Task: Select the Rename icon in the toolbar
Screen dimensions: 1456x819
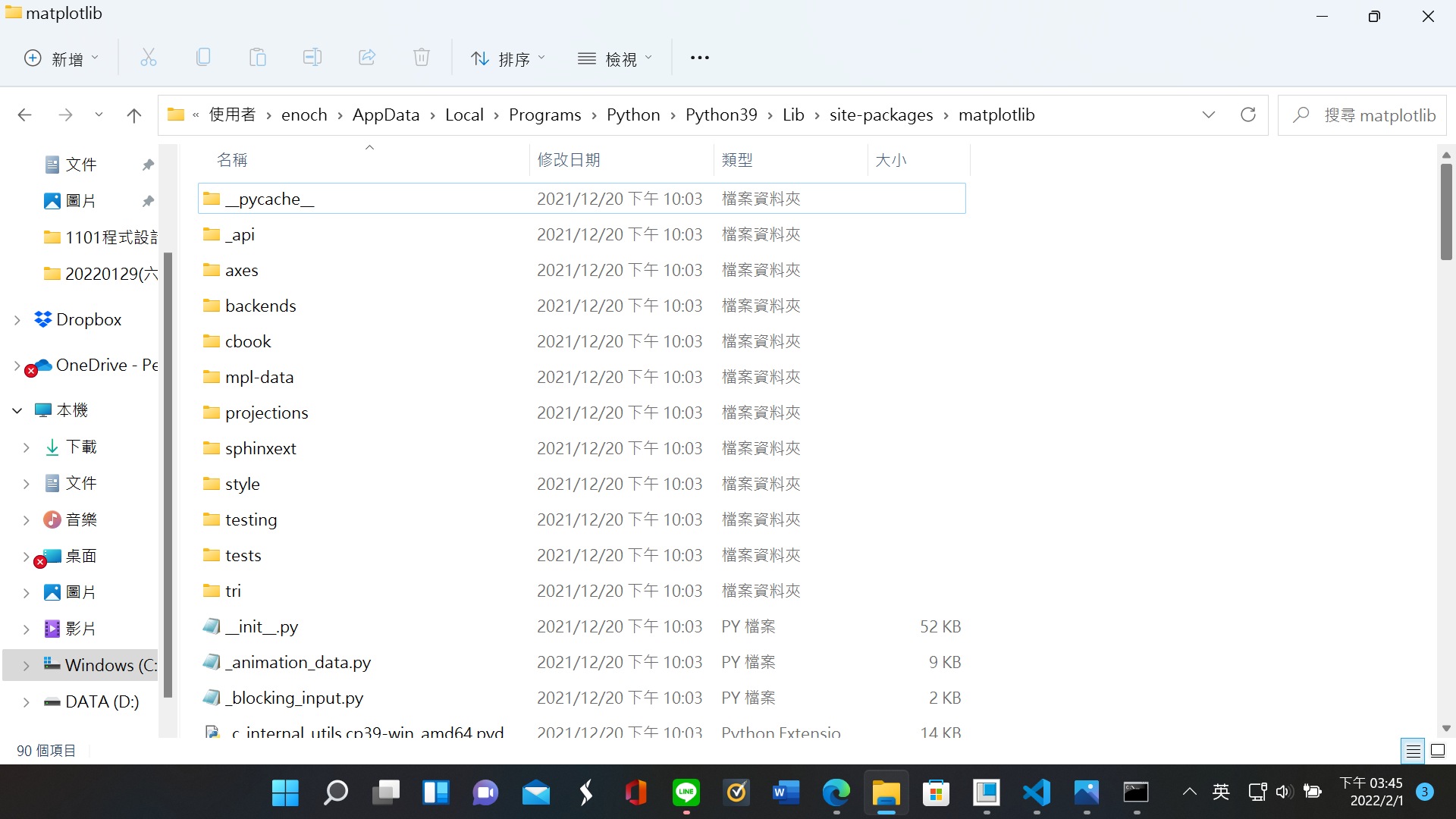Action: (312, 57)
